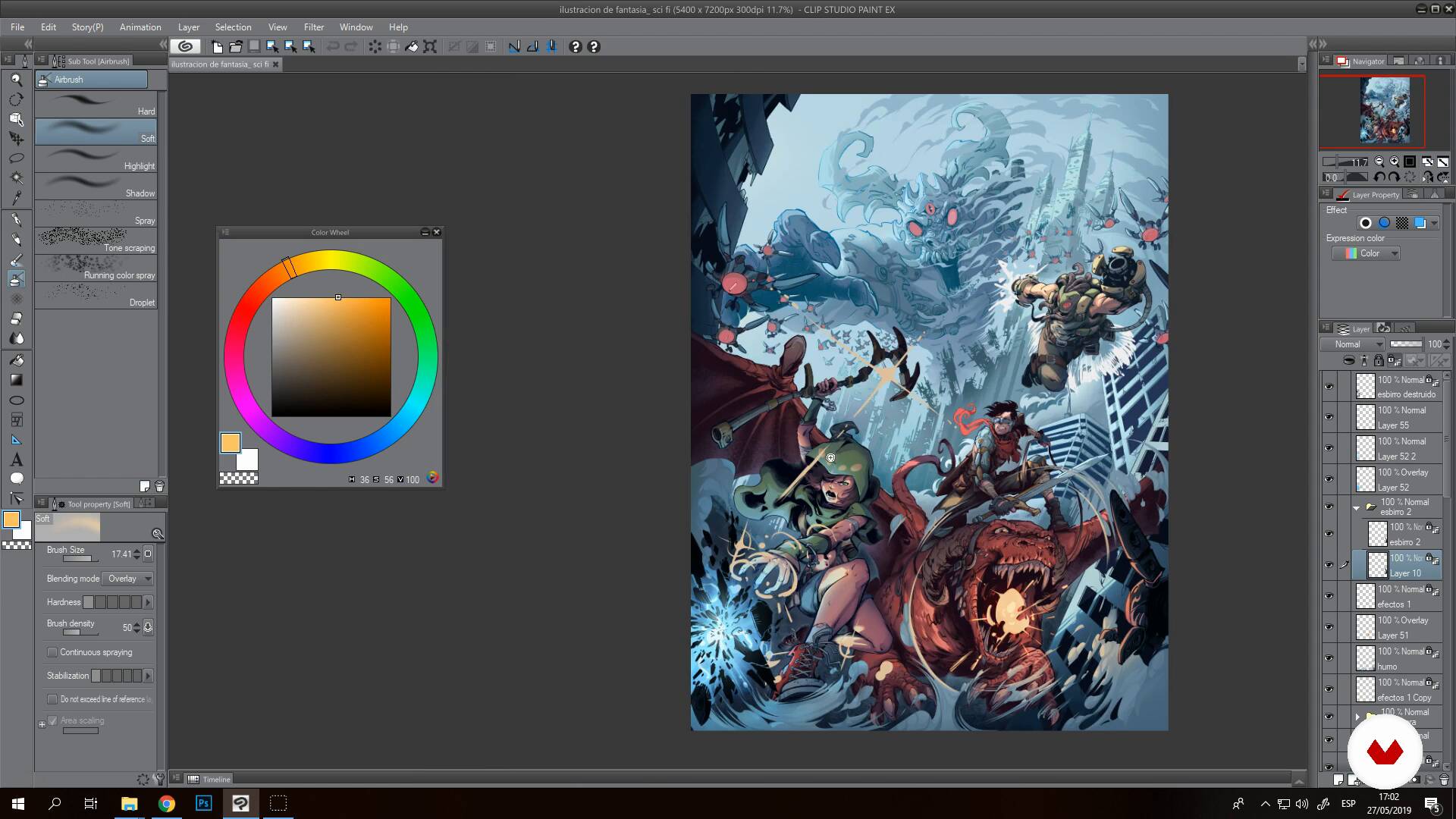
Task: Create a new file from command bar
Action: (218, 46)
